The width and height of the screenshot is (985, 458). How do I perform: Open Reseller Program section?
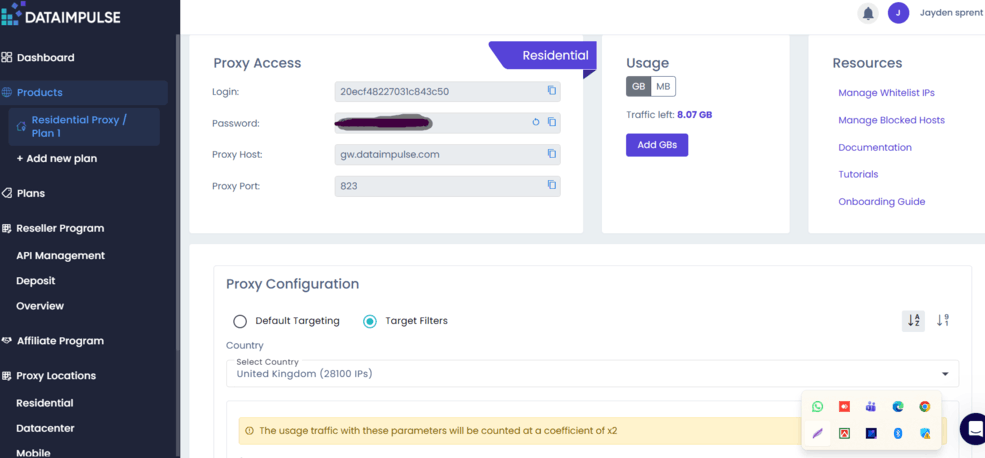(60, 228)
